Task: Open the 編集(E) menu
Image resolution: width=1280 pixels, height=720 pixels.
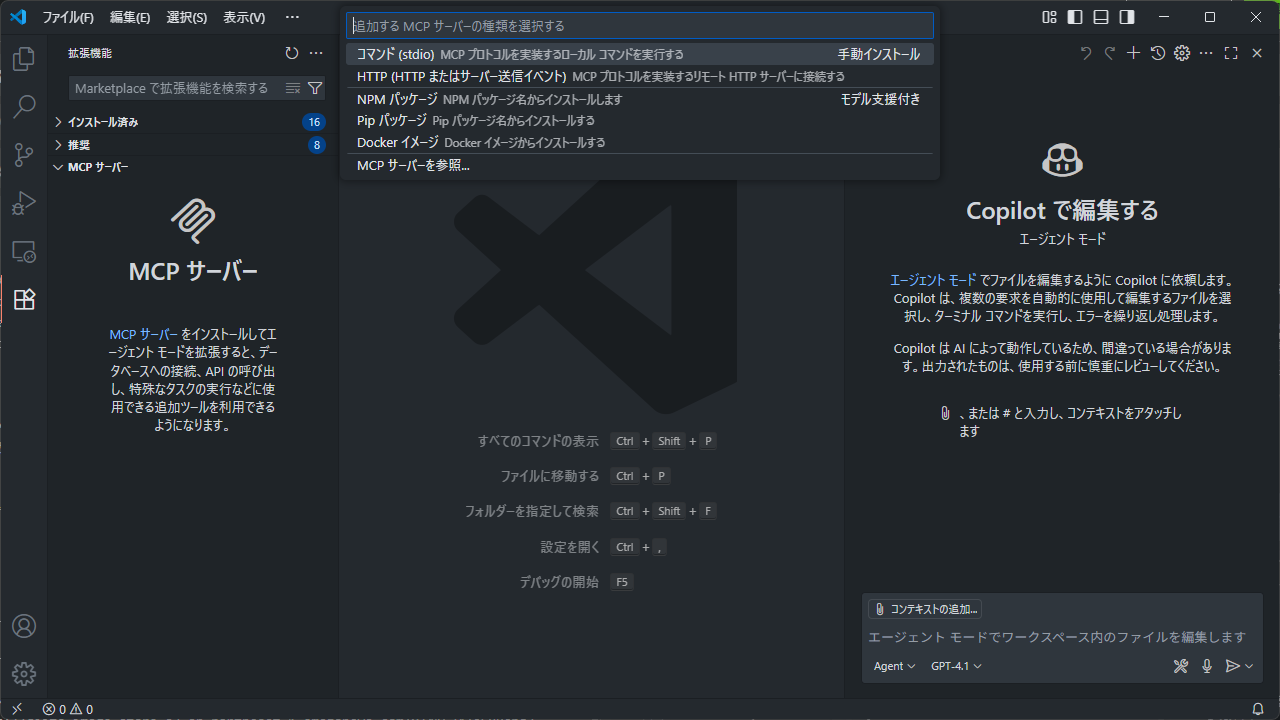Action: point(130,17)
